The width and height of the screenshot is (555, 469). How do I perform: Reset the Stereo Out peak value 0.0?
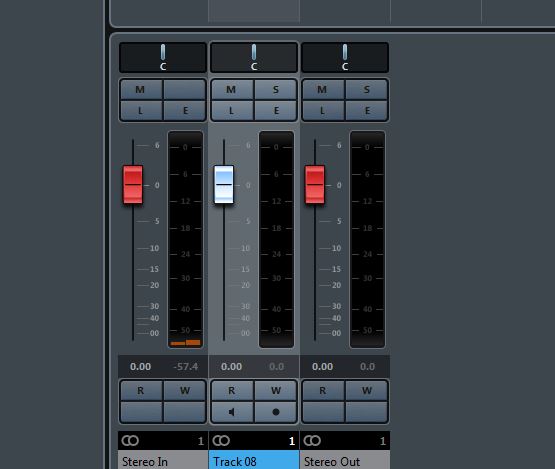(x=367, y=367)
